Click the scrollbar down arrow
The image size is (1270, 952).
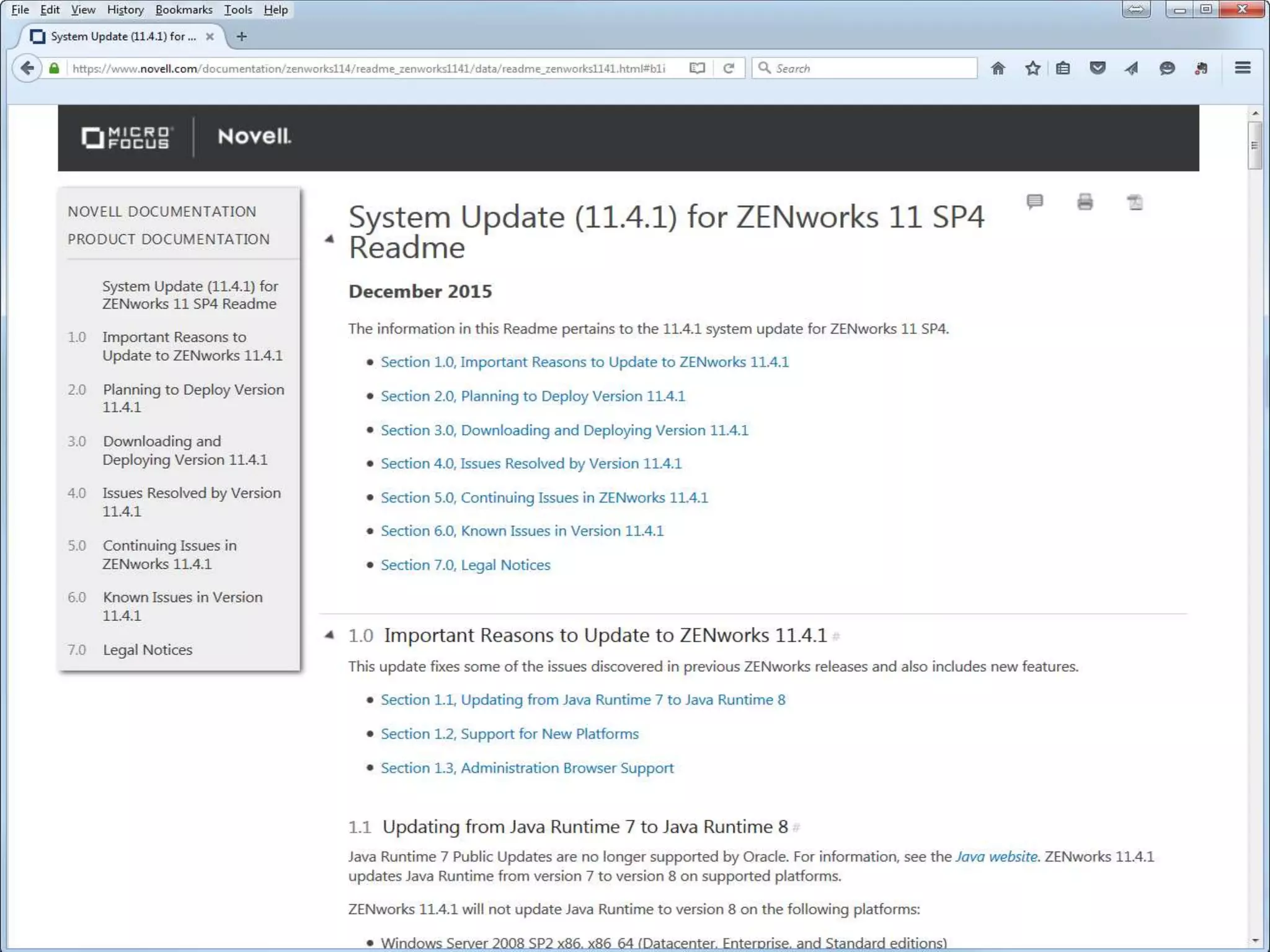[1255, 941]
